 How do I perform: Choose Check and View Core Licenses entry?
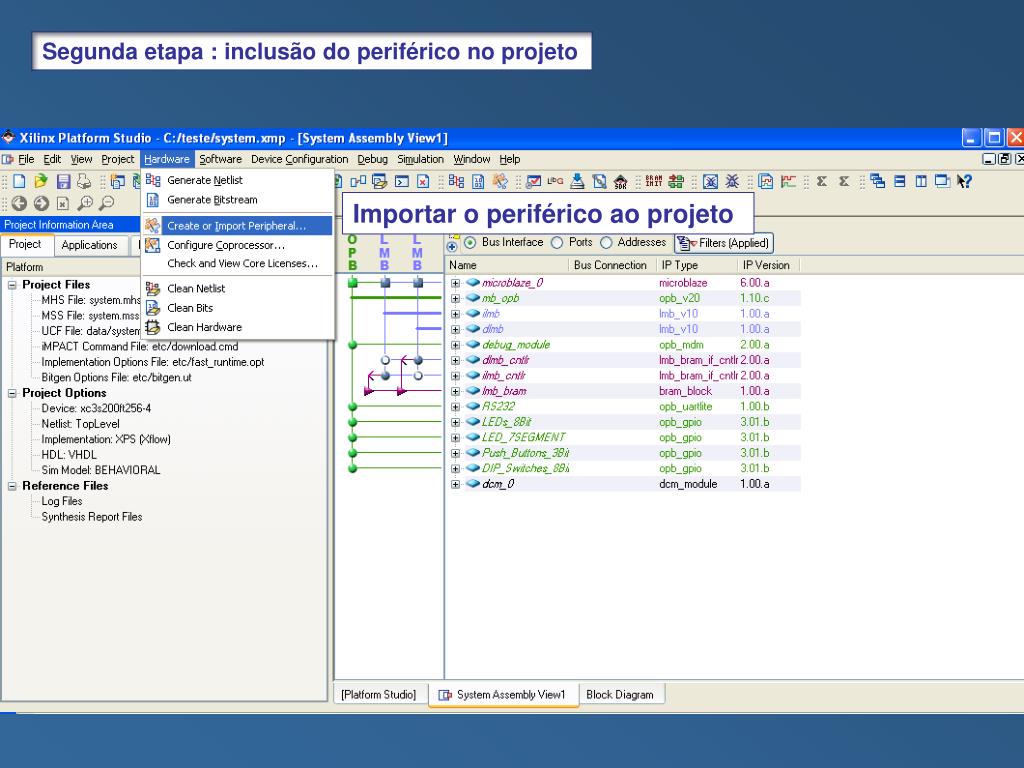click(238, 263)
